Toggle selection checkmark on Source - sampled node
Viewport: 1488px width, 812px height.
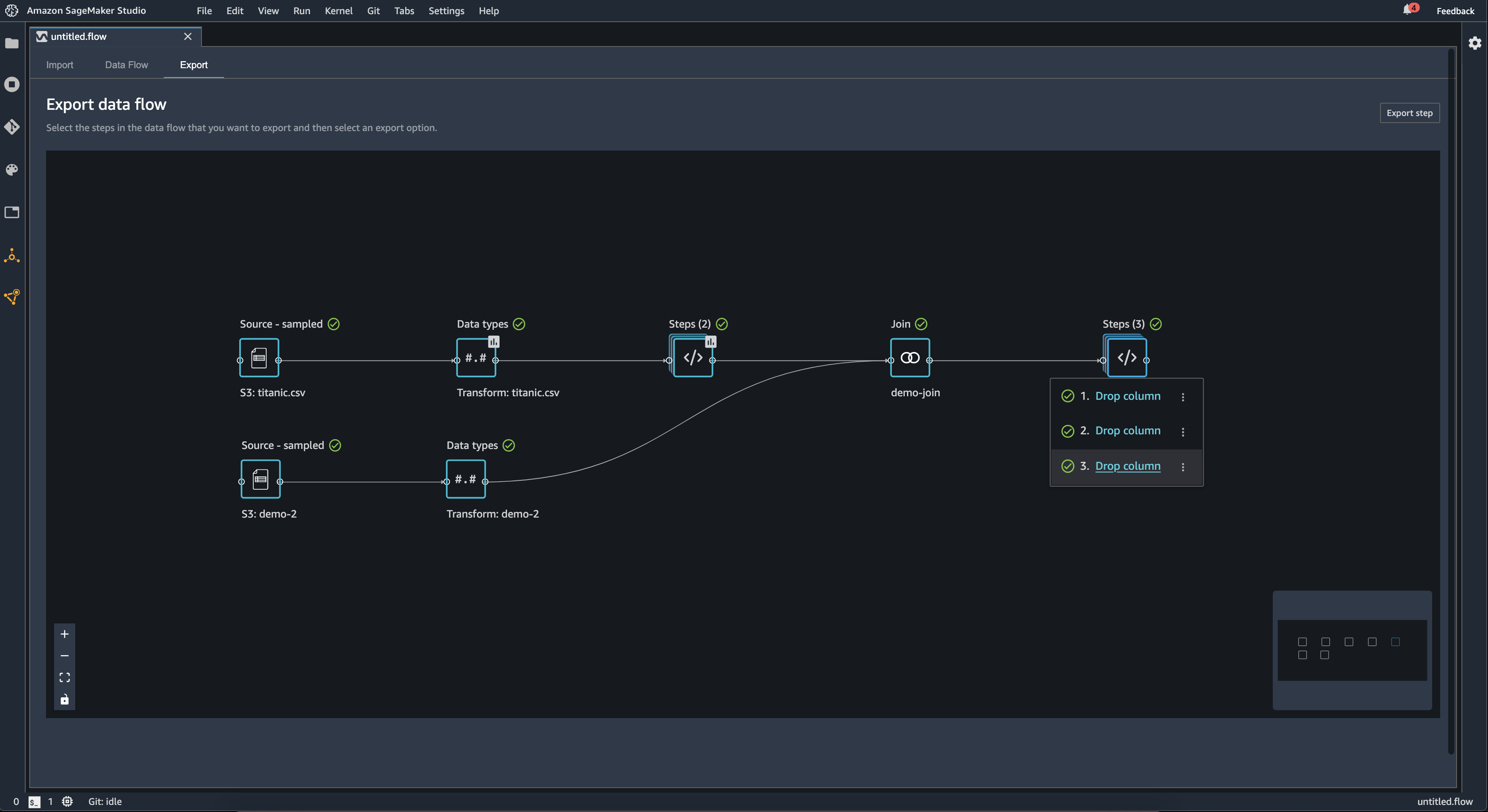[x=334, y=324]
